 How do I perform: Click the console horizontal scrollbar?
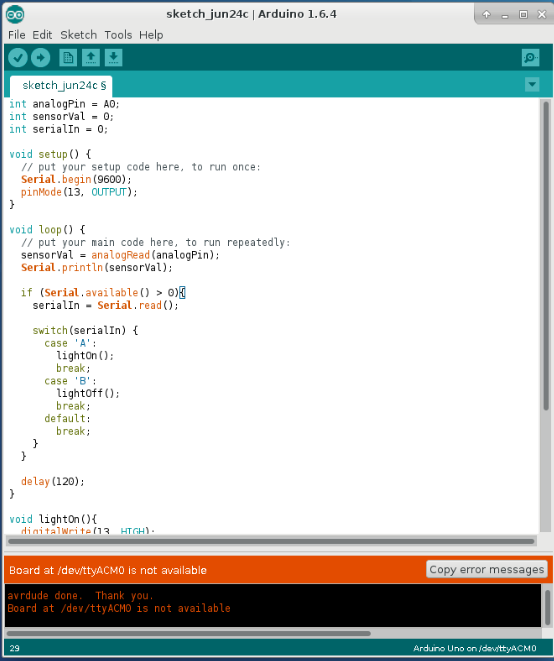pos(188,633)
